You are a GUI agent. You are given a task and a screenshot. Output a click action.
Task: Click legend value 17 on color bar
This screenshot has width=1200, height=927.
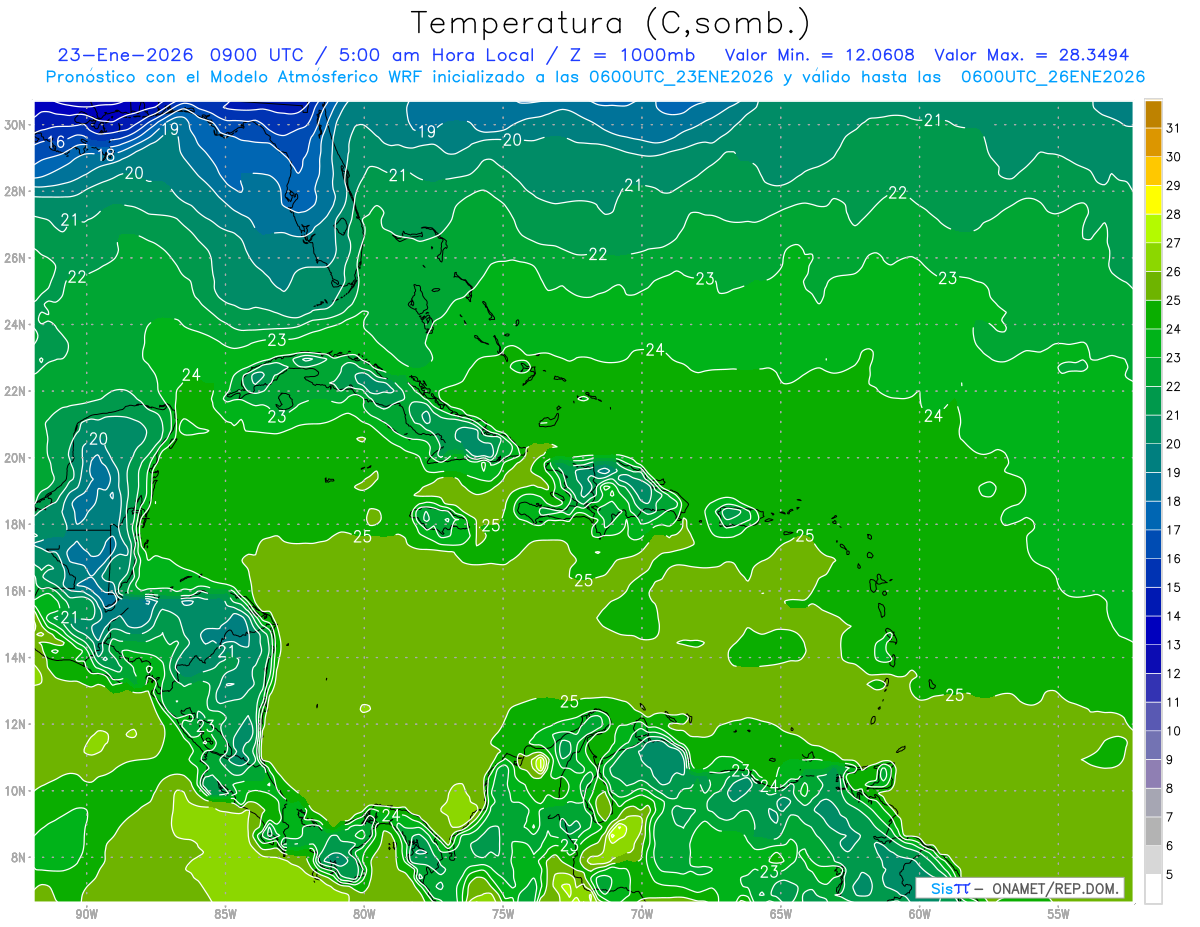click(x=1174, y=530)
